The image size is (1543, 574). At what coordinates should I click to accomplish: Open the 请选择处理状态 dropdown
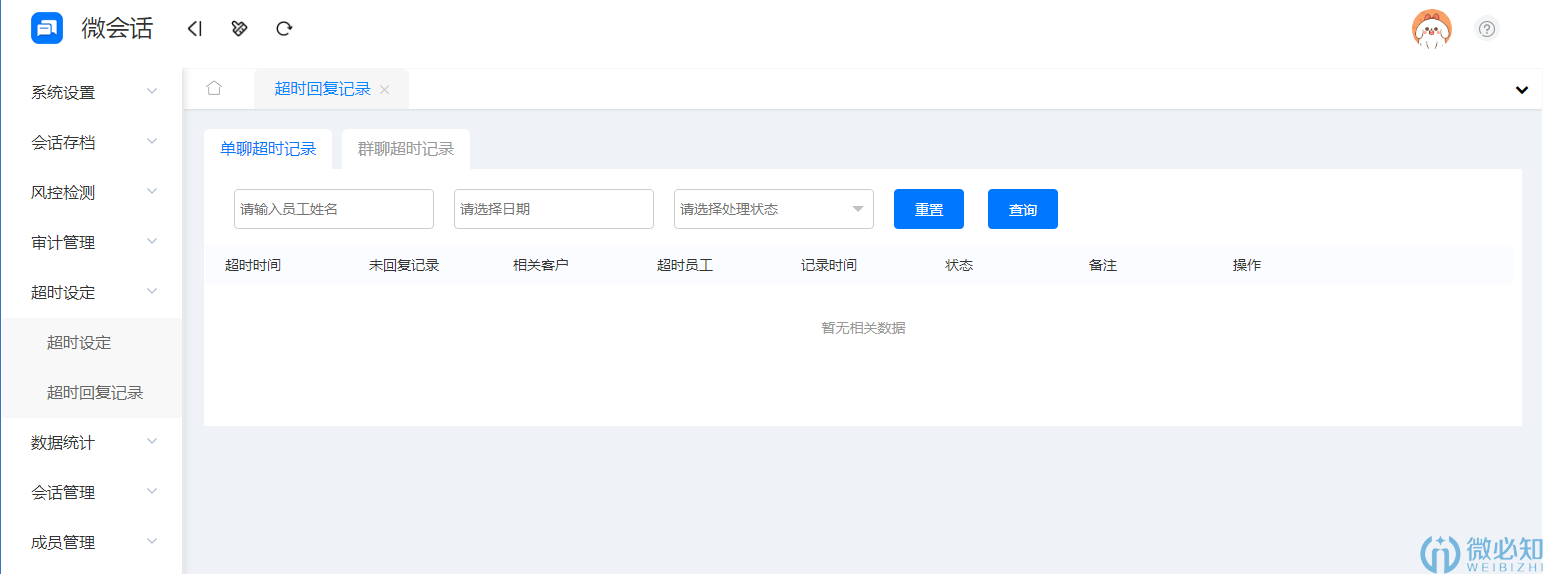(774, 209)
